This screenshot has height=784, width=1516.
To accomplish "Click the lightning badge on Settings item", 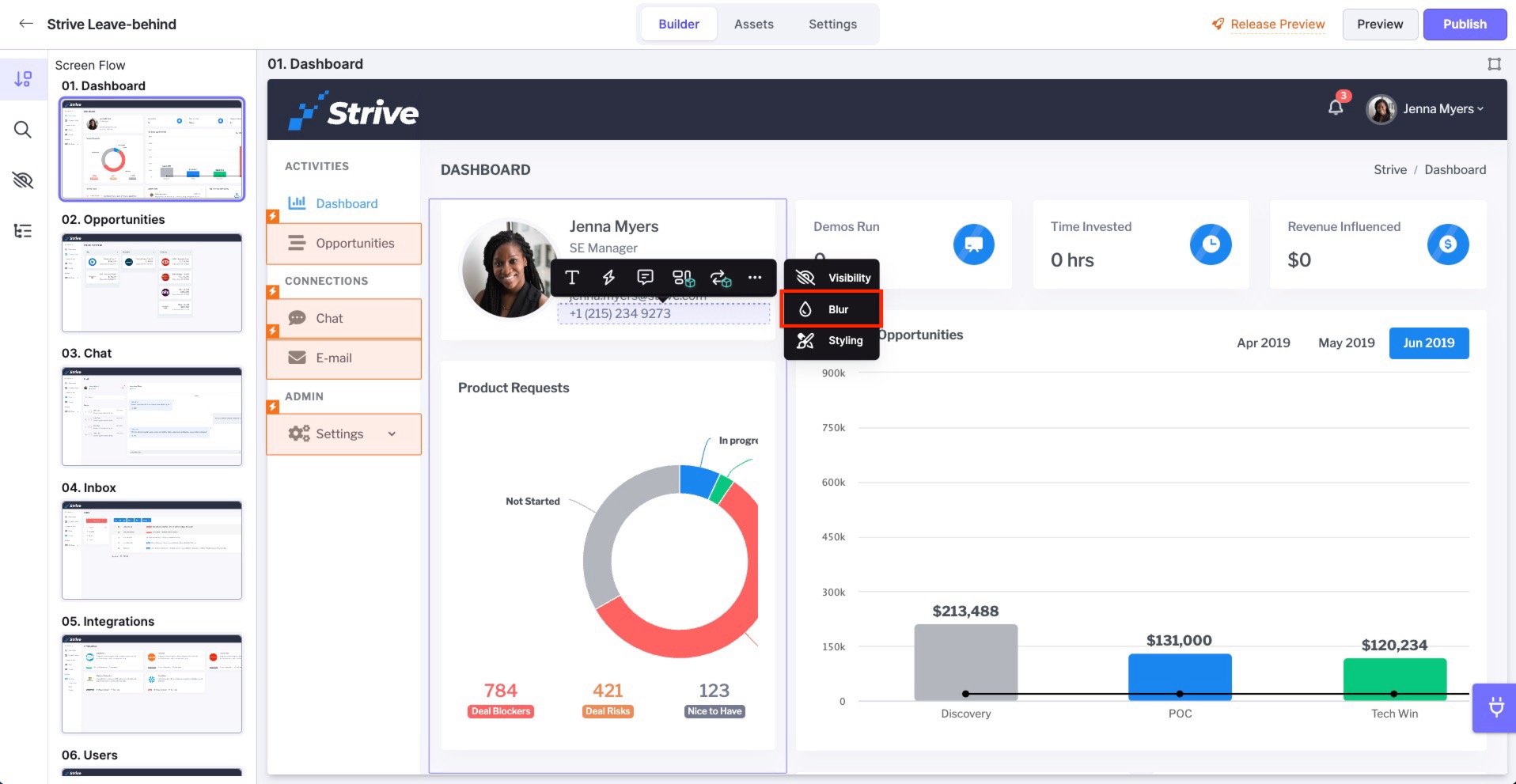I will [272, 407].
